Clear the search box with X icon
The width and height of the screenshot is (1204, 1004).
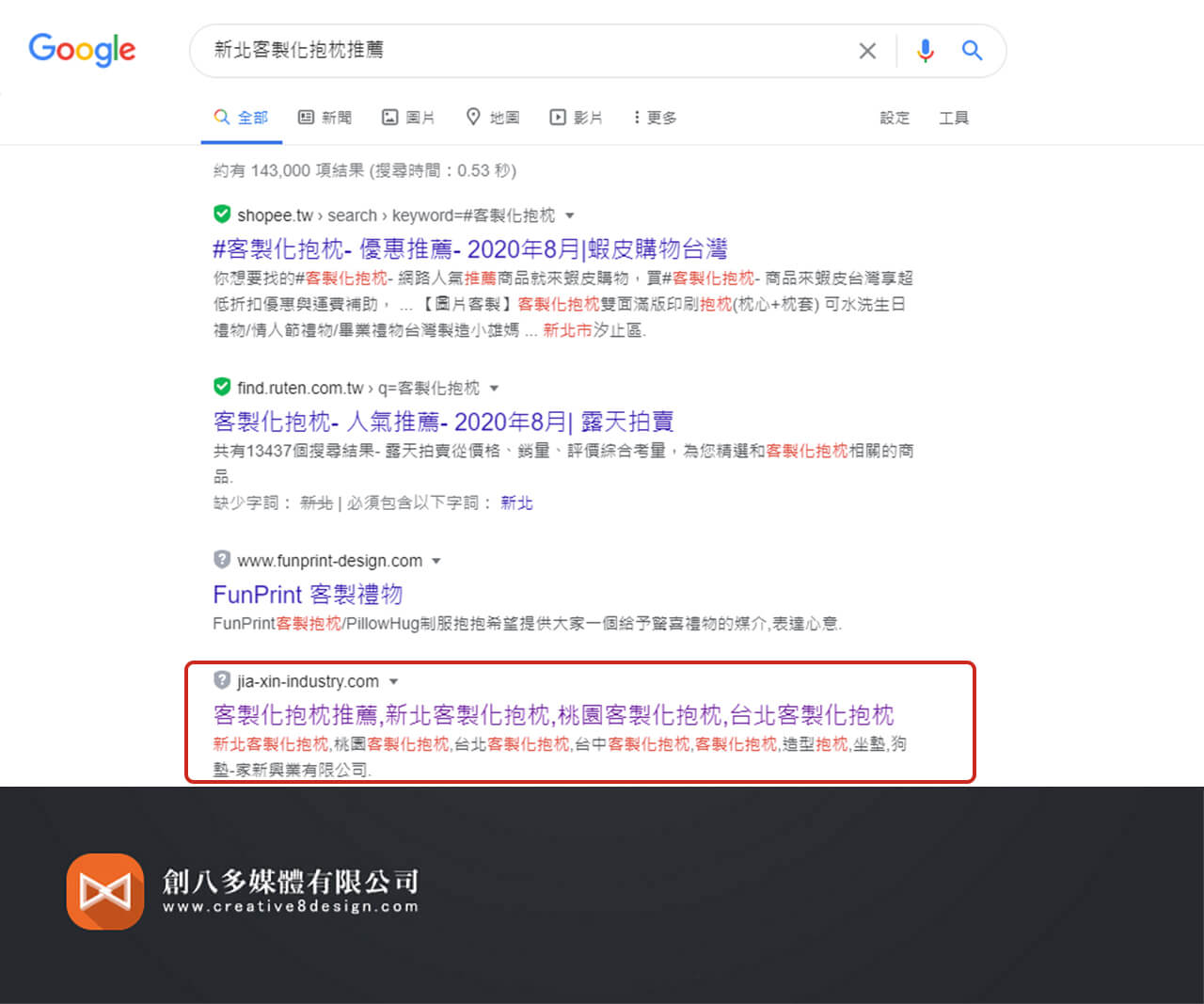(x=867, y=51)
